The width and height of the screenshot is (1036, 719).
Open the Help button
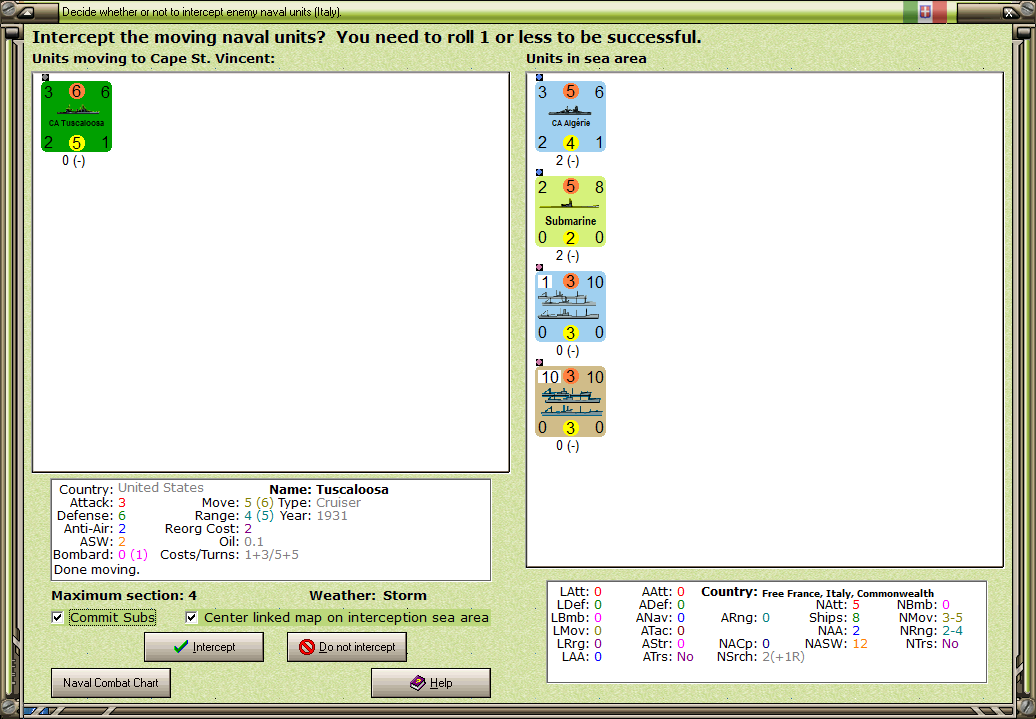pos(431,683)
